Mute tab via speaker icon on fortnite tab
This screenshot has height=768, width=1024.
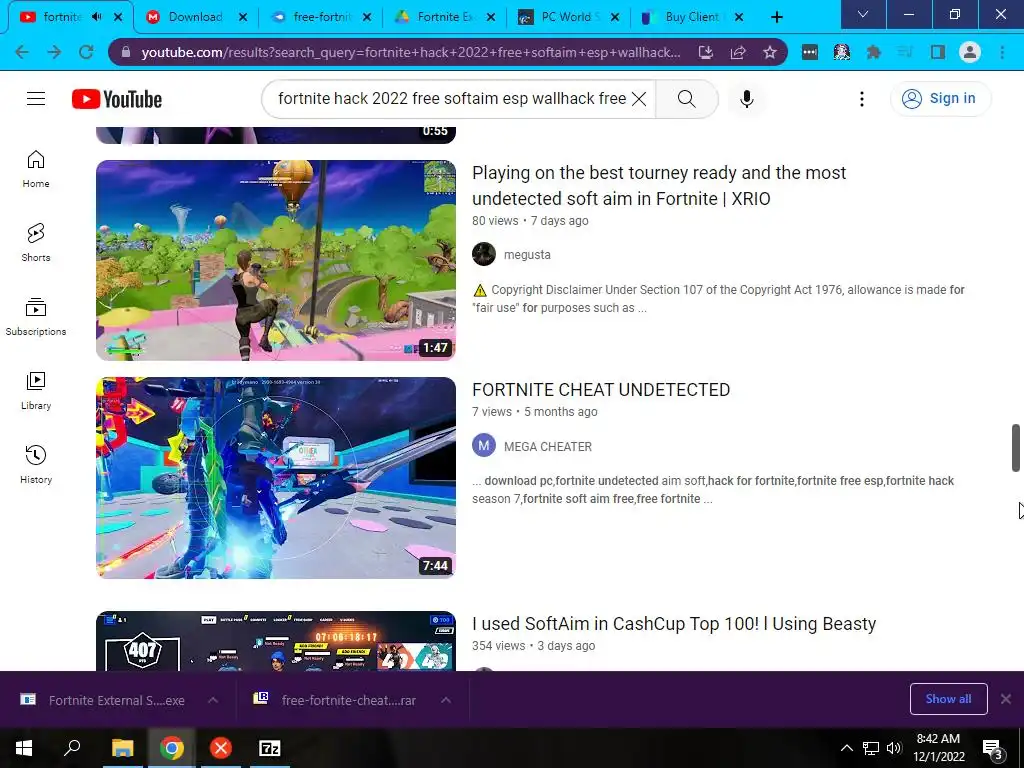(x=97, y=17)
